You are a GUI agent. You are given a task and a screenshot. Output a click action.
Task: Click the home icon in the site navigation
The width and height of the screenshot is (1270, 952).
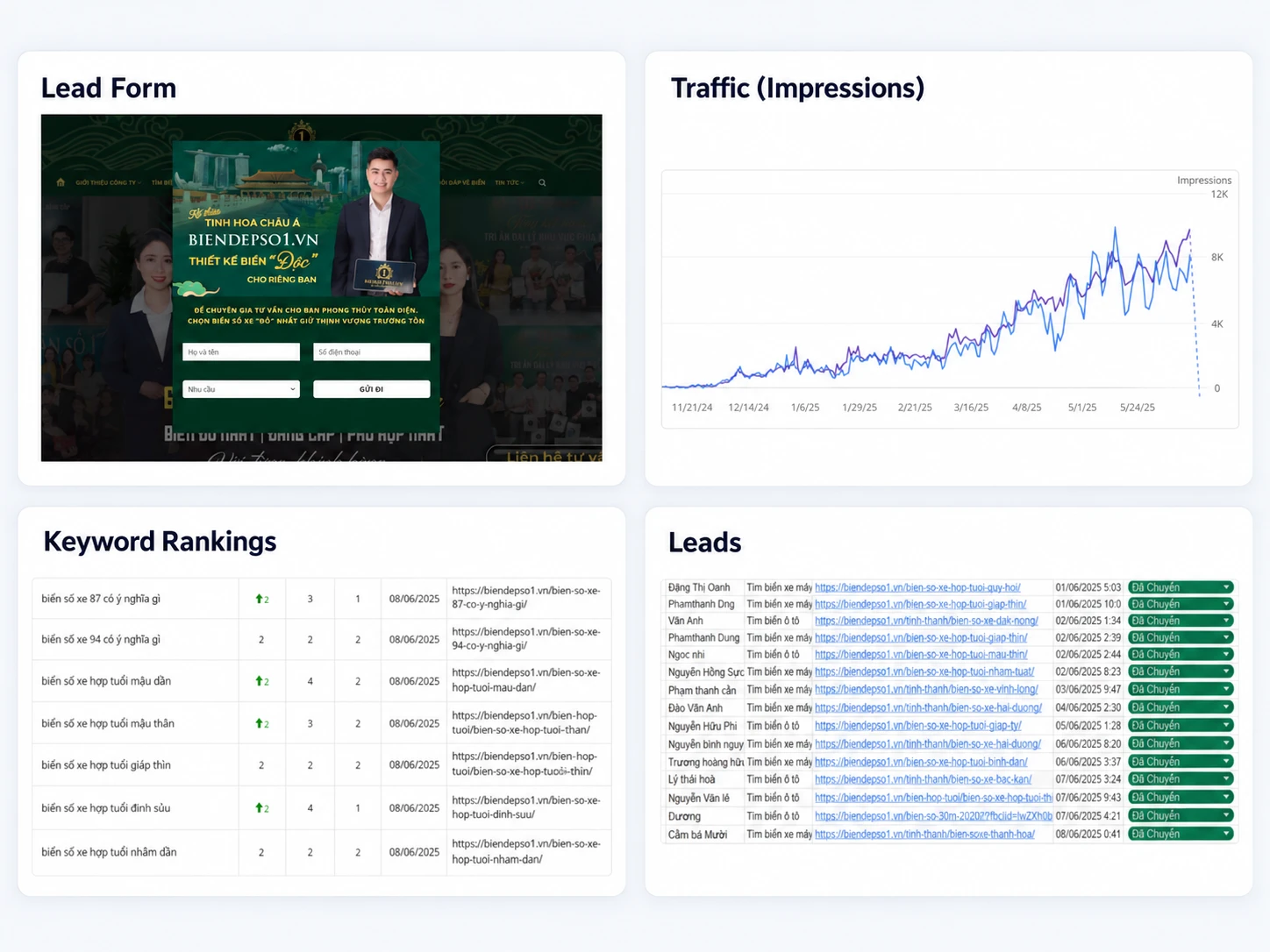click(x=61, y=182)
